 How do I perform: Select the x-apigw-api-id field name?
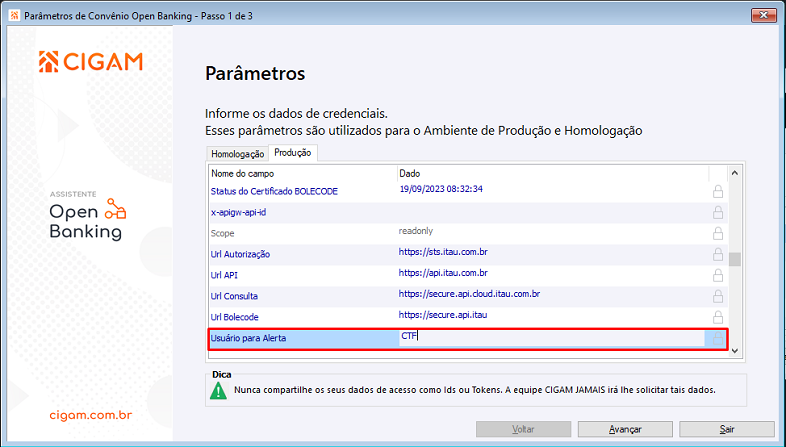[x=239, y=212]
